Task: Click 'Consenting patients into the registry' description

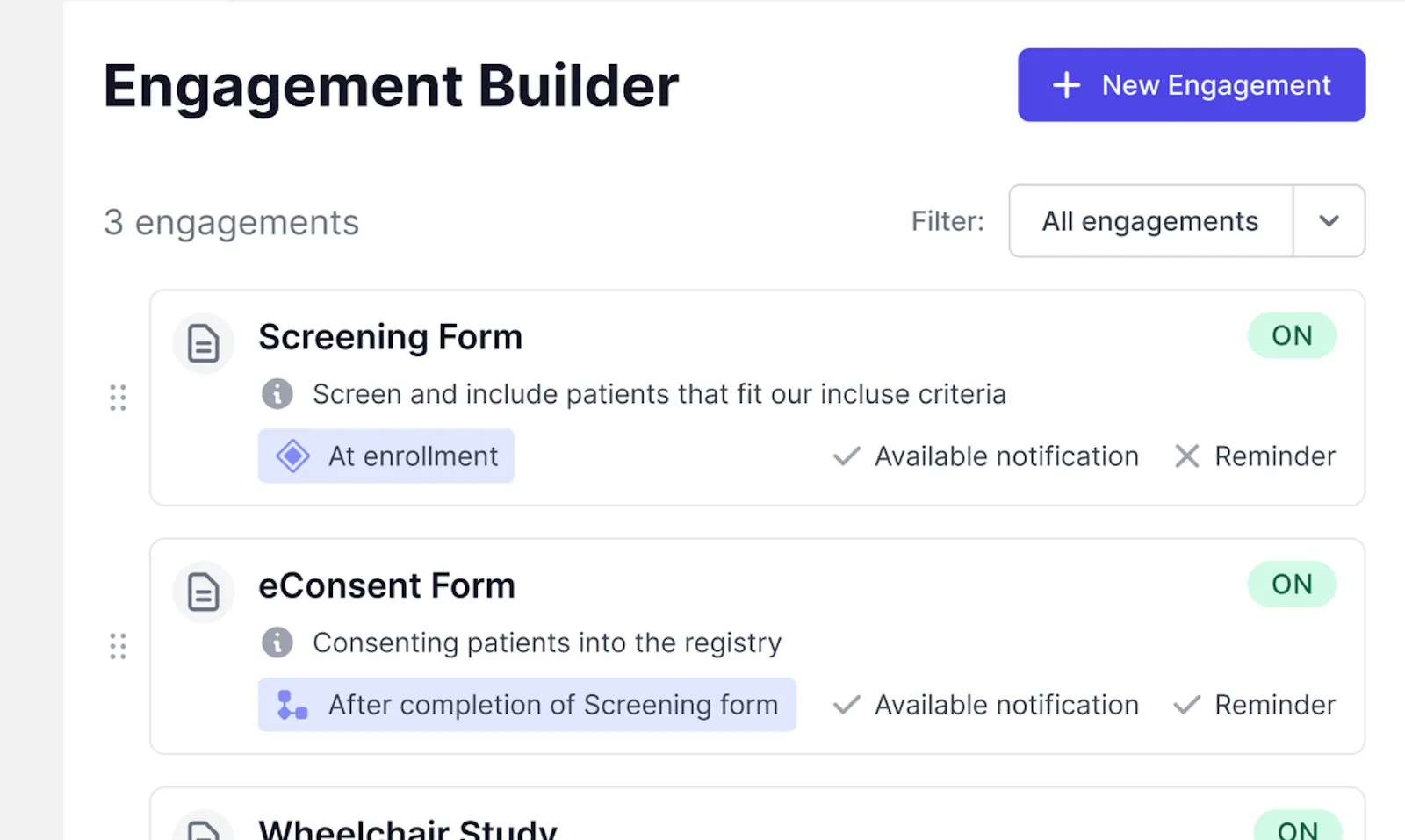Action: point(547,643)
